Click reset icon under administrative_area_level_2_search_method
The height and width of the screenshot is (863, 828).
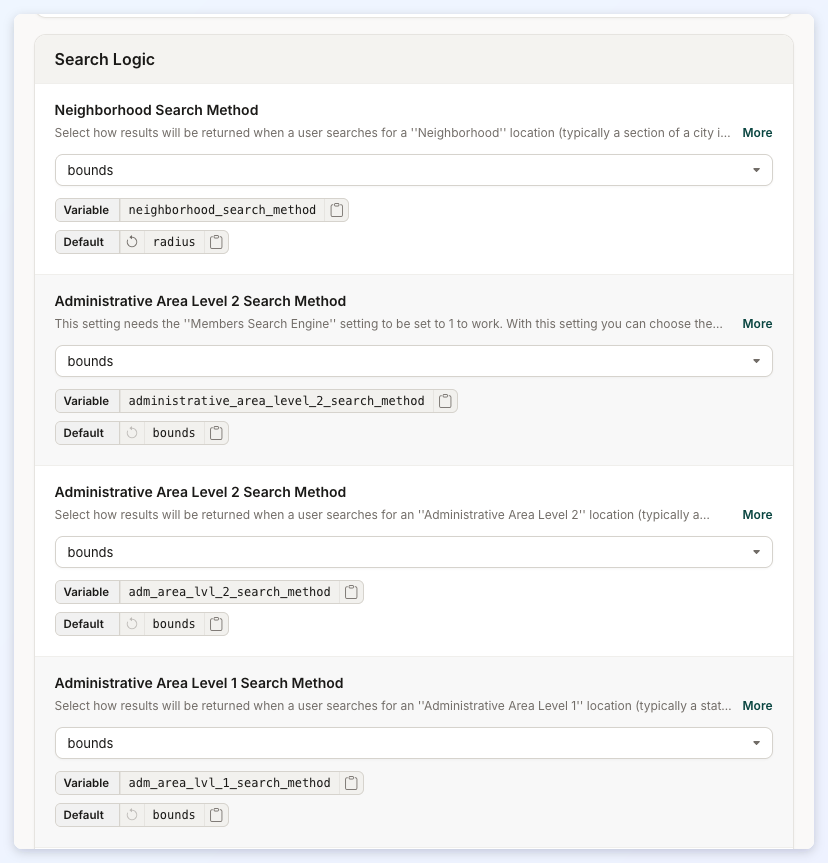[x=132, y=433]
